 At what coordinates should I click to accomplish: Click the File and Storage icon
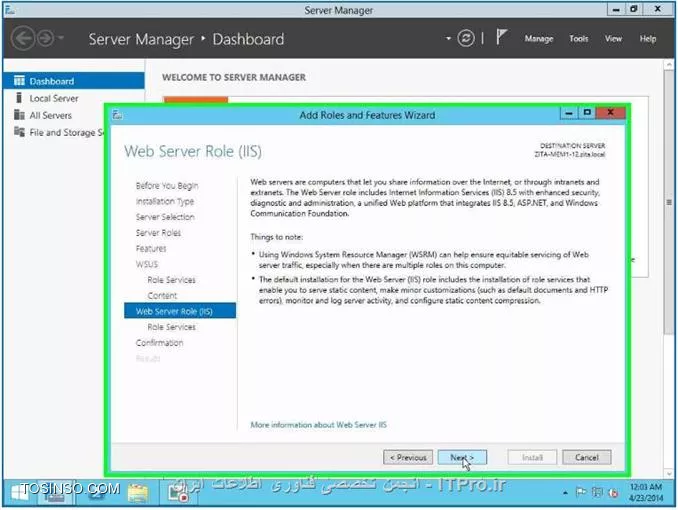click(x=19, y=132)
